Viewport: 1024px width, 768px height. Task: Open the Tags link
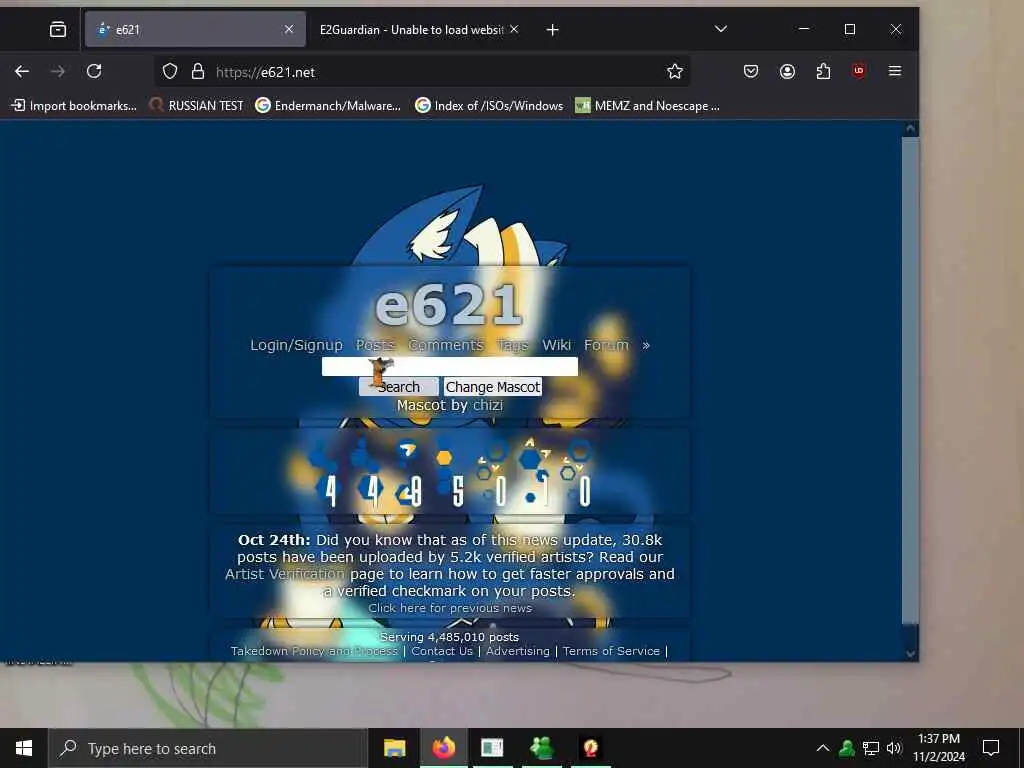(x=513, y=345)
